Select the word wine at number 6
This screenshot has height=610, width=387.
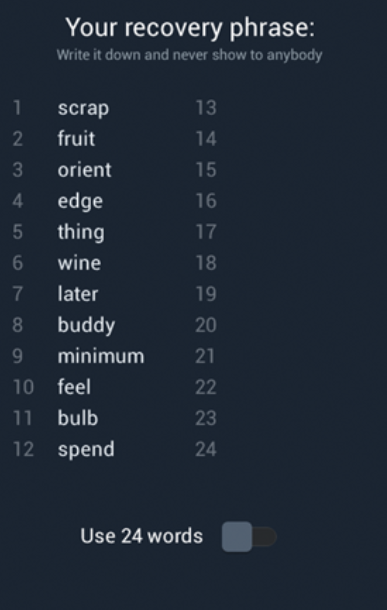pos(79,263)
